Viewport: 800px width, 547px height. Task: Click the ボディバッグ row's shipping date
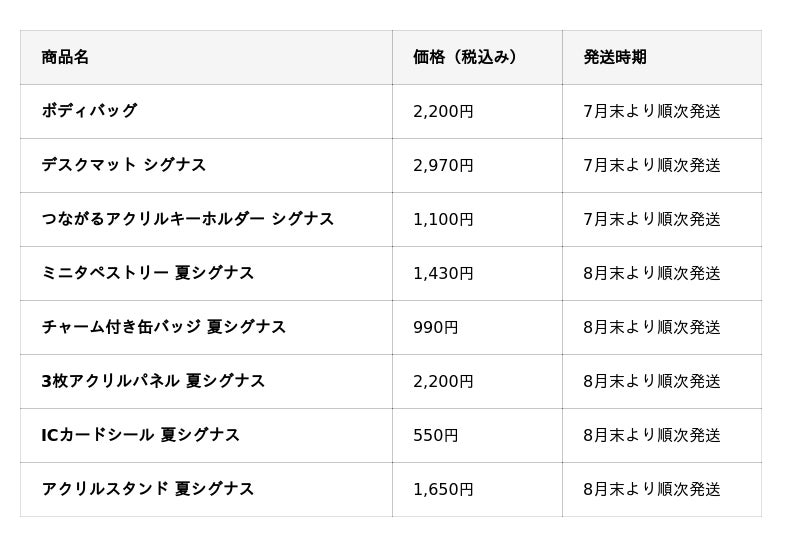(652, 111)
